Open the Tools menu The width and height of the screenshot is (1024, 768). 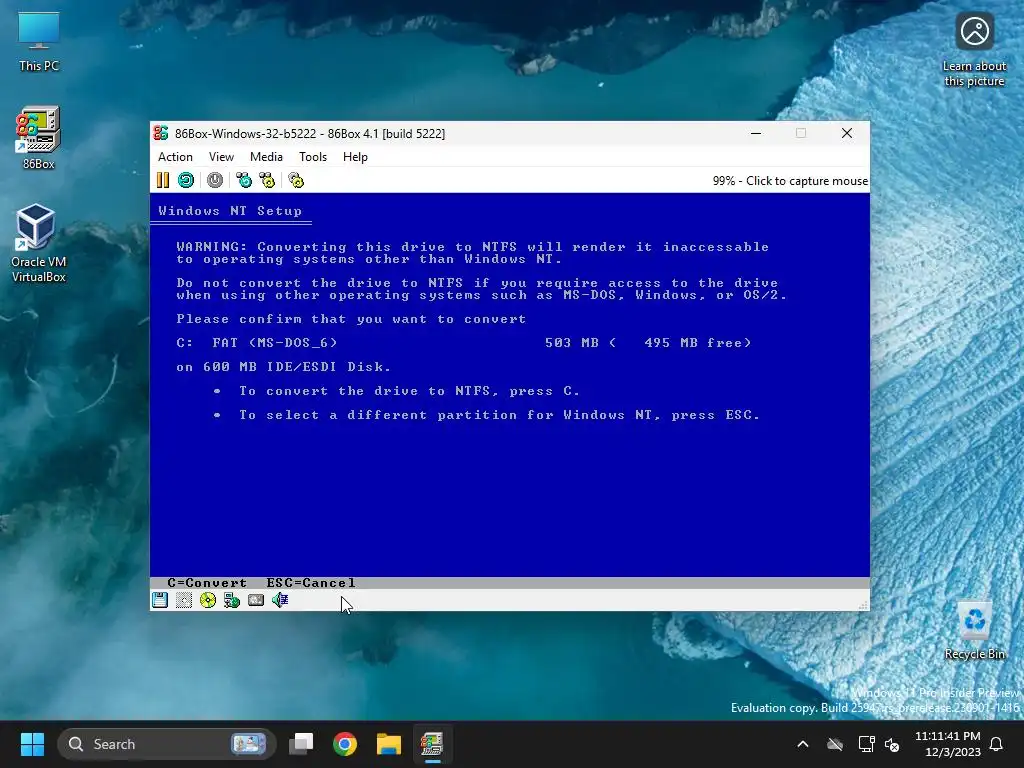pyautogui.click(x=313, y=157)
